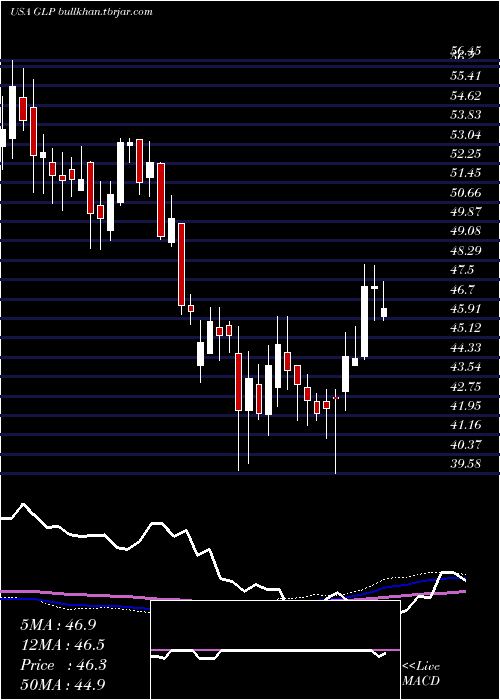This screenshot has width=500, height=700.
Task: Select the 50.66 price axis label
Action: (x=466, y=192)
